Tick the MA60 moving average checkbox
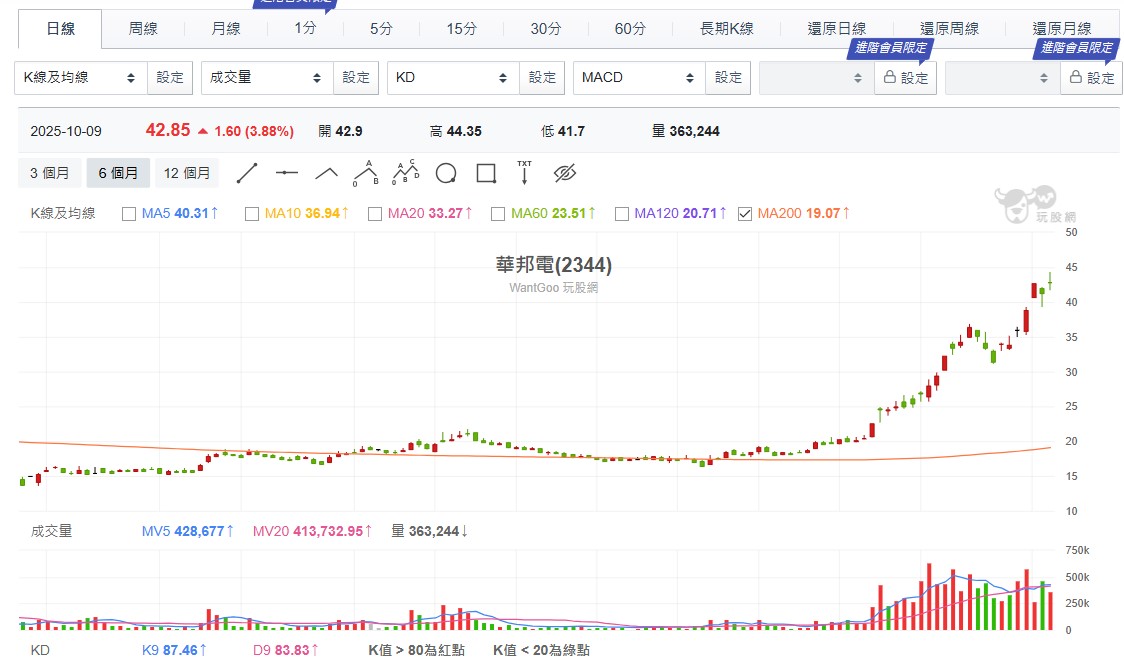This screenshot has height=663, width=1124. (498, 213)
